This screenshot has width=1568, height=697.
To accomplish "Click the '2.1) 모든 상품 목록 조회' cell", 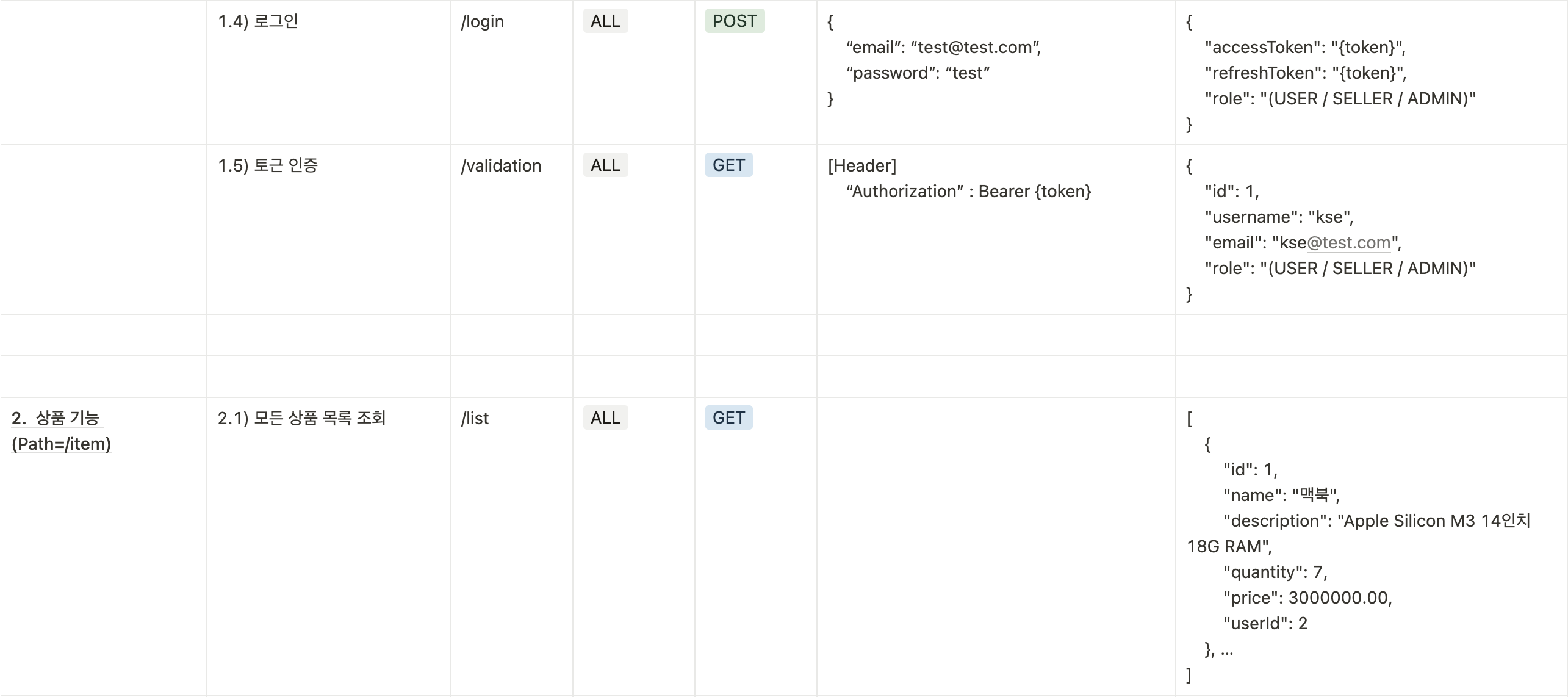I will tap(301, 418).
